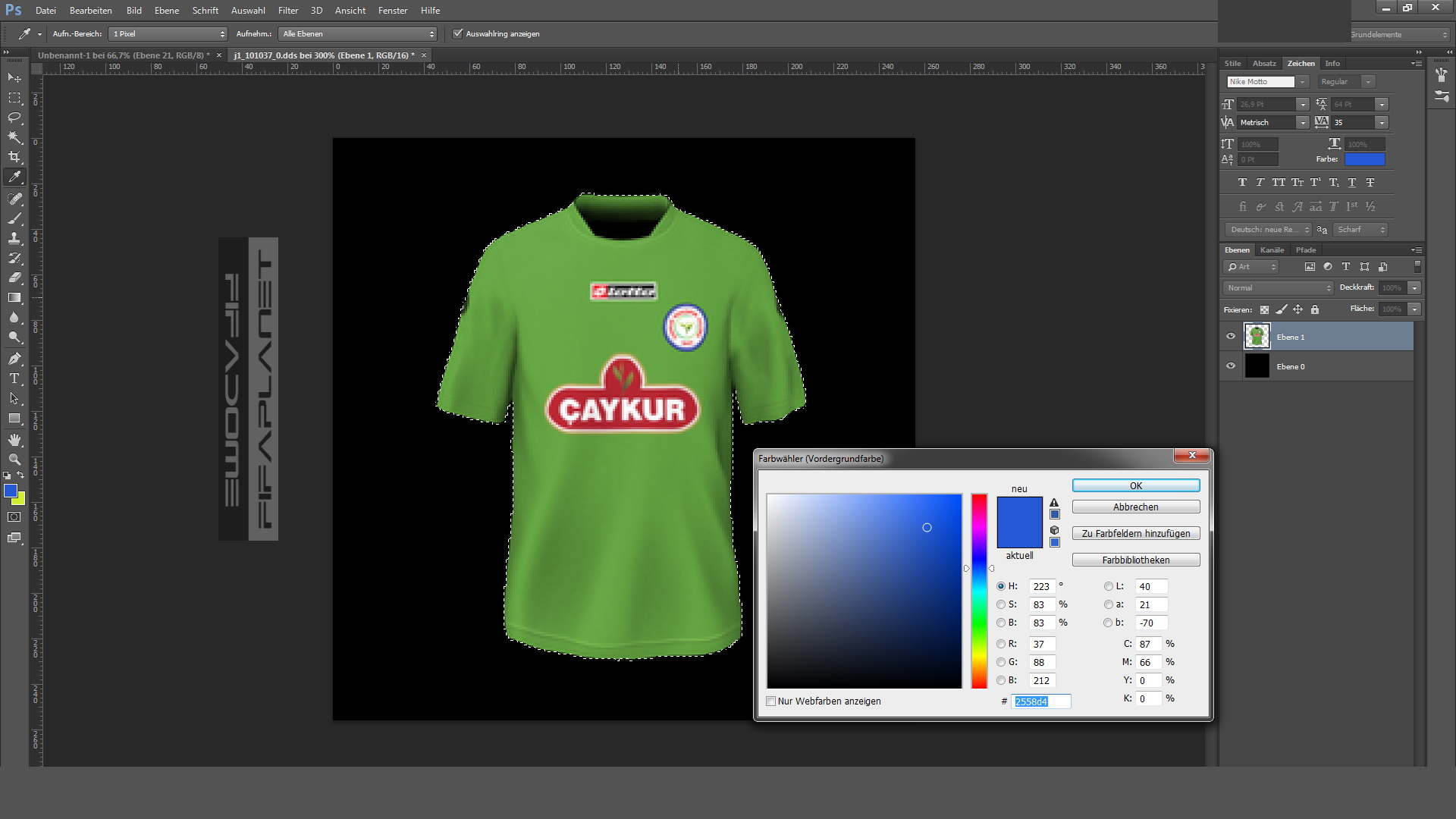Switch to the Absatz tab
This screenshot has width=1456, height=819.
coord(1264,64)
